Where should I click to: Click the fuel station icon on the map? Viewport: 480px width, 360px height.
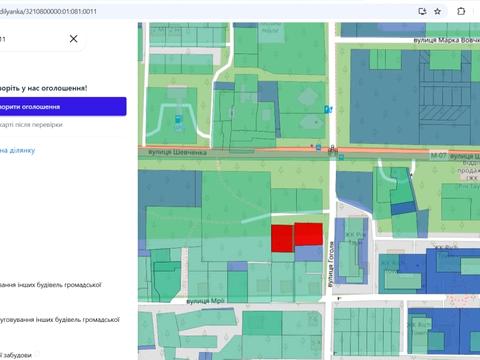[179, 118]
